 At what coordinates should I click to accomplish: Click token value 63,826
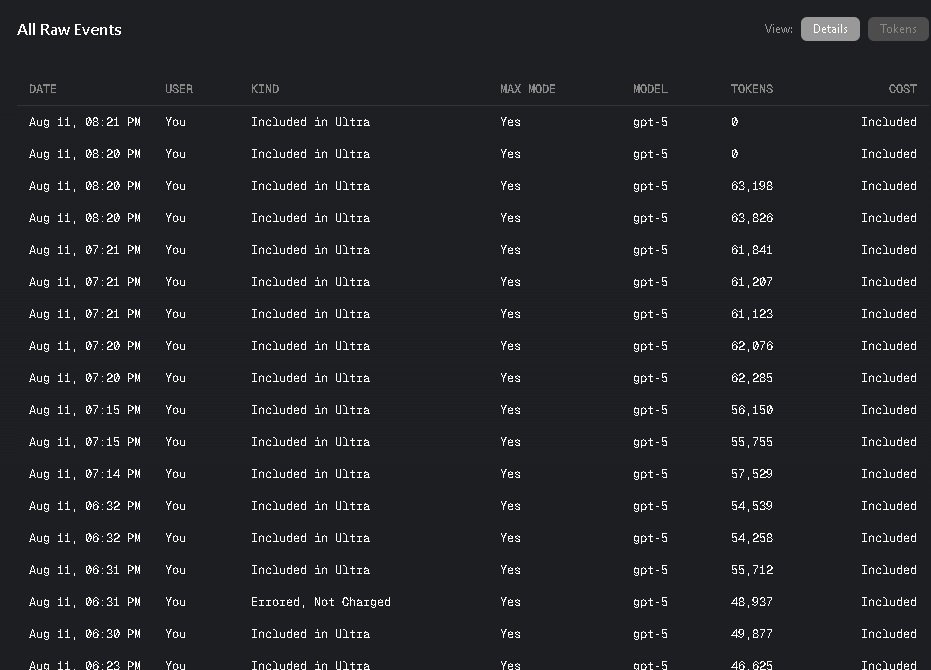point(752,218)
